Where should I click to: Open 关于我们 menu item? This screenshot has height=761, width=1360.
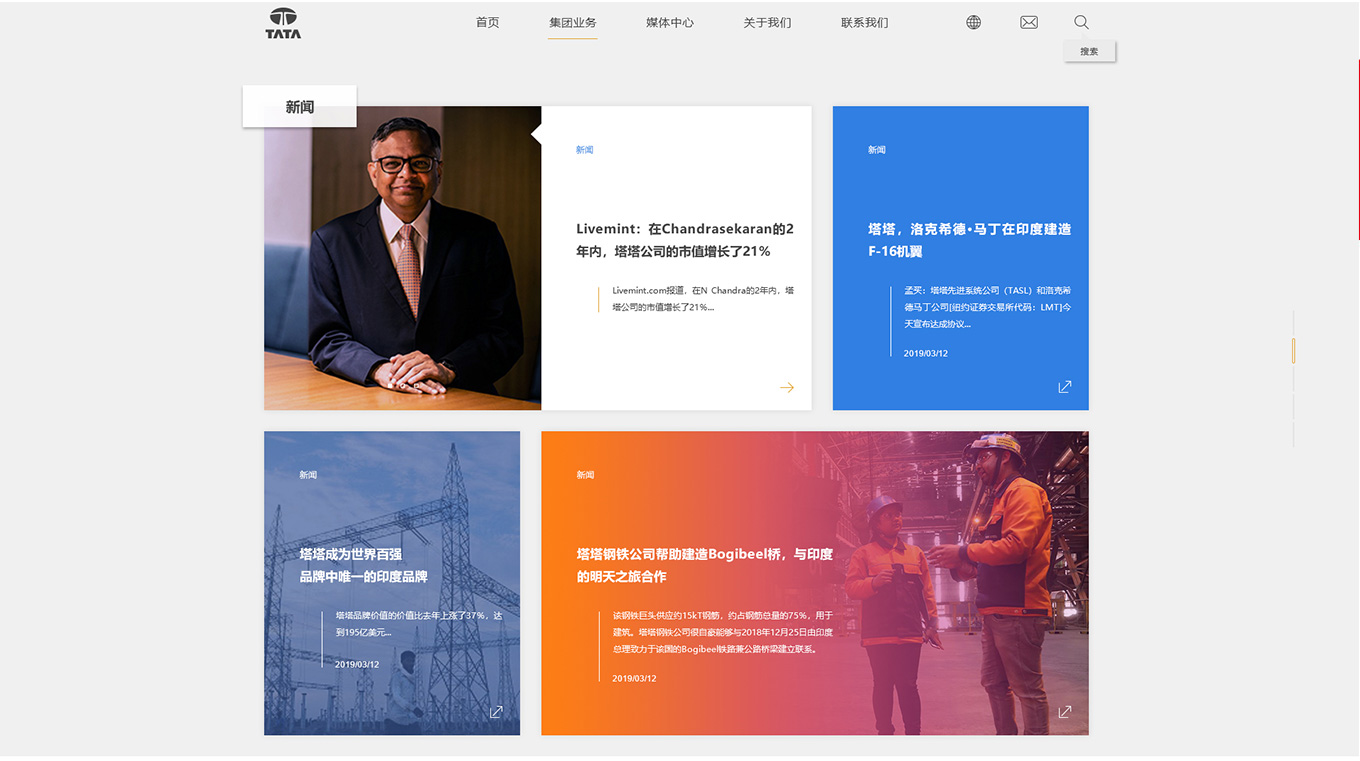pyautogui.click(x=767, y=22)
